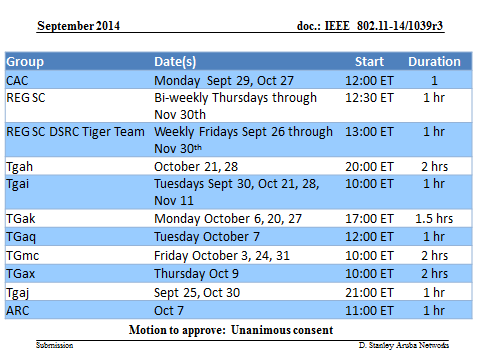Image resolution: width=480 pixels, height=360 pixels.
Task: Click D. Stanley Aruba Networks footer
Action: coord(404,345)
